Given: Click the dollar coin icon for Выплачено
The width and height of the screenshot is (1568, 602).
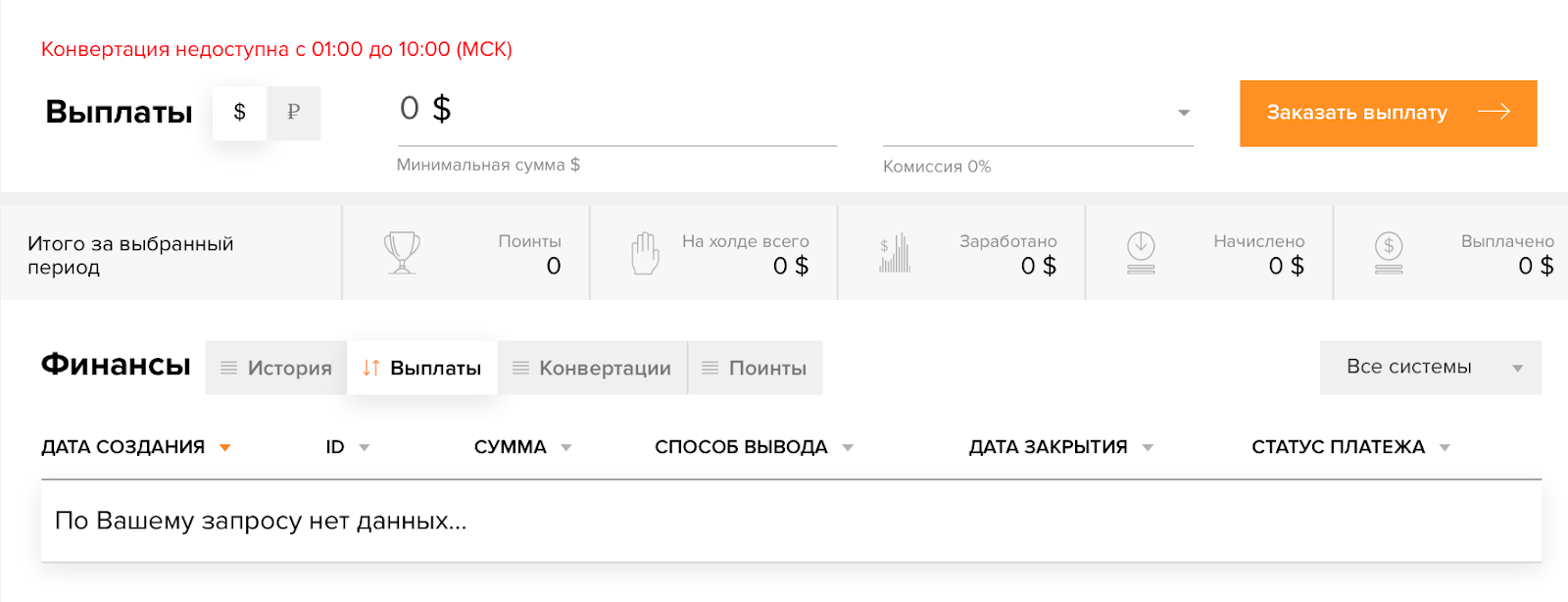Looking at the screenshot, I should coord(1389,253).
